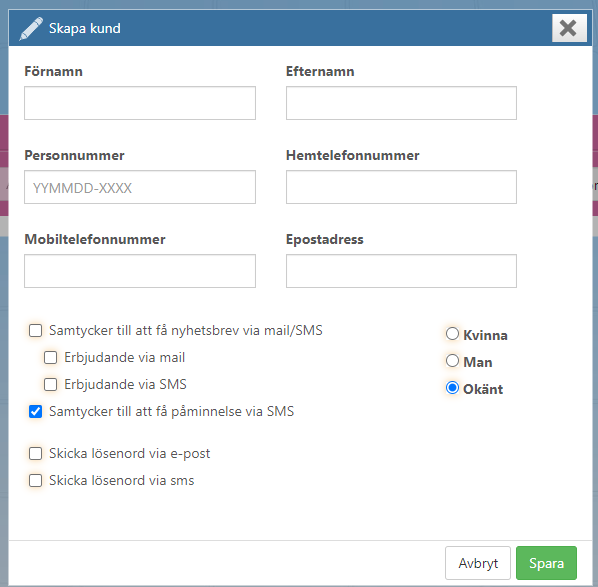Select the Kvinna radio button
Image resolution: width=598 pixels, height=587 pixels.
pyautogui.click(x=452, y=334)
